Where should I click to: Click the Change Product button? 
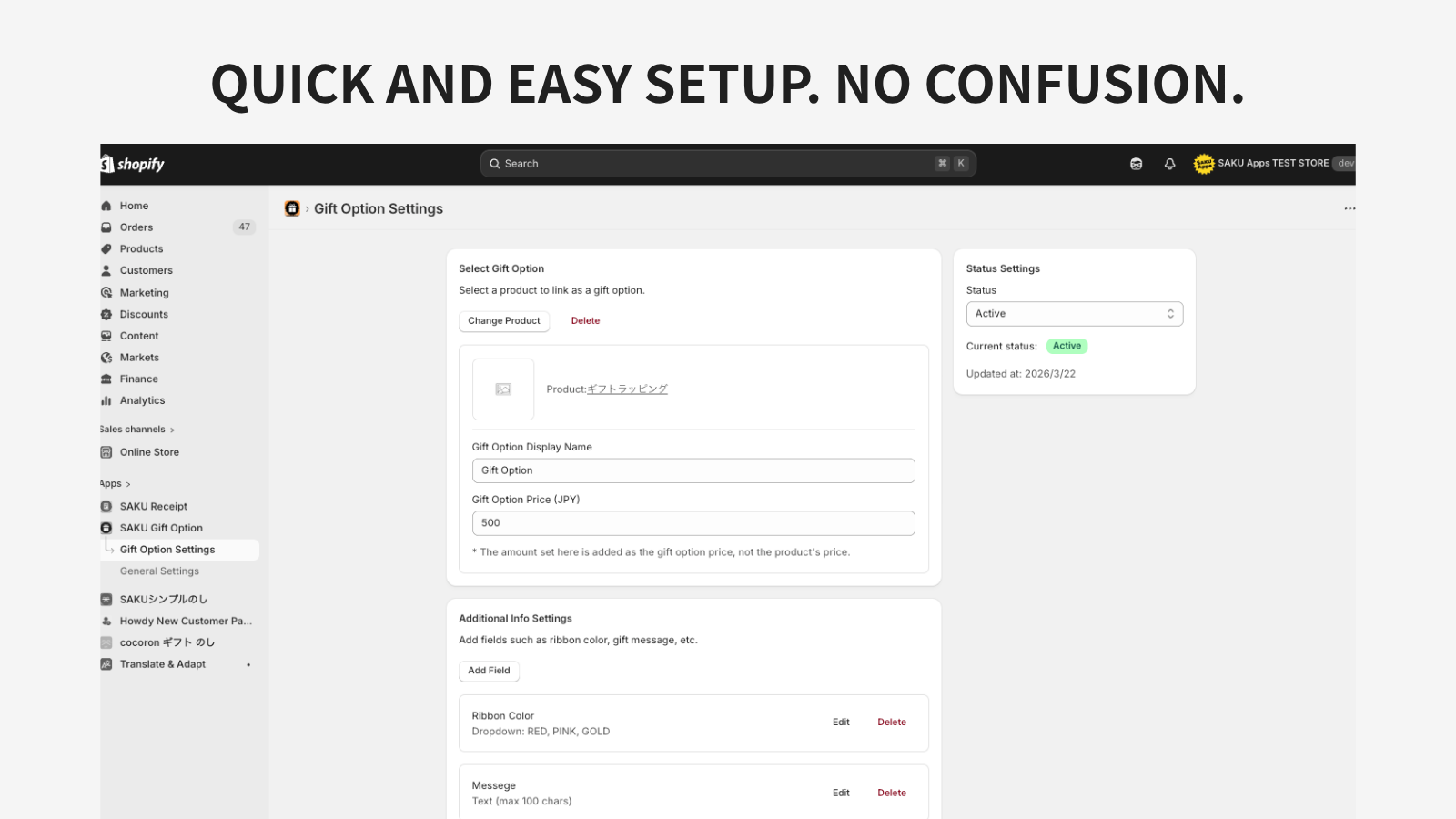click(x=504, y=320)
